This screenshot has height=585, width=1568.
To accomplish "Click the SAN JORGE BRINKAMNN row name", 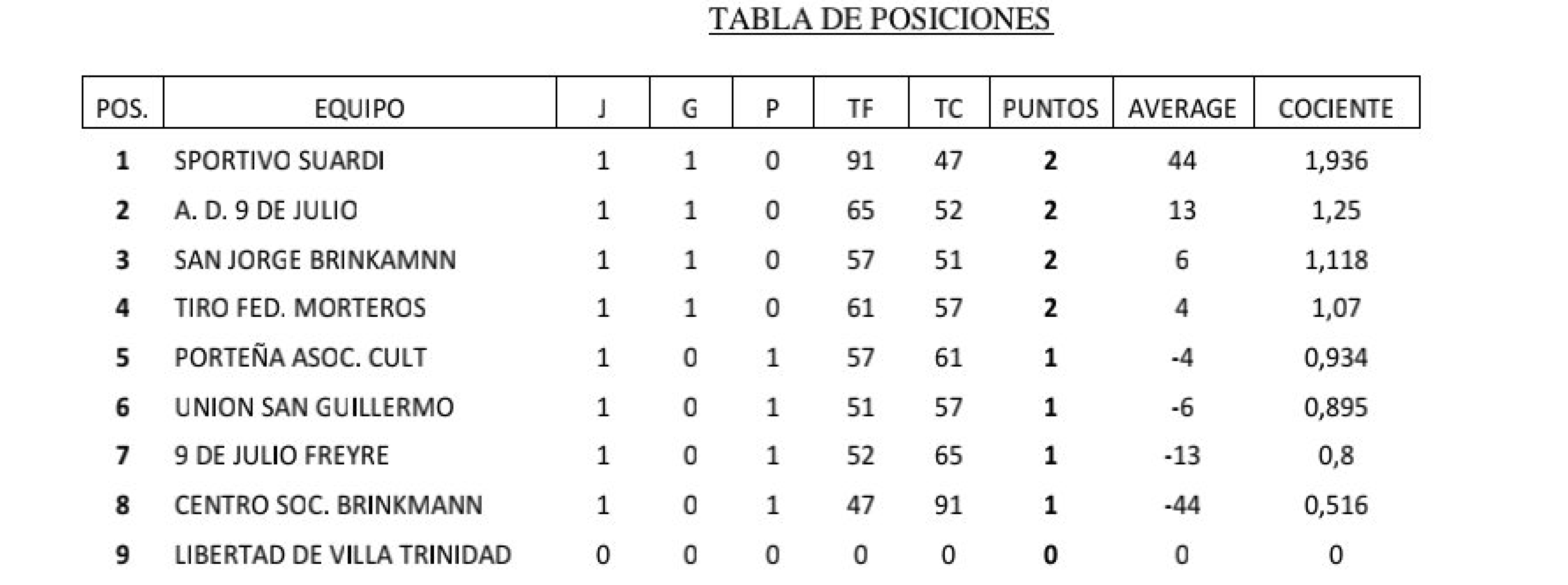I will pyautogui.click(x=315, y=260).
